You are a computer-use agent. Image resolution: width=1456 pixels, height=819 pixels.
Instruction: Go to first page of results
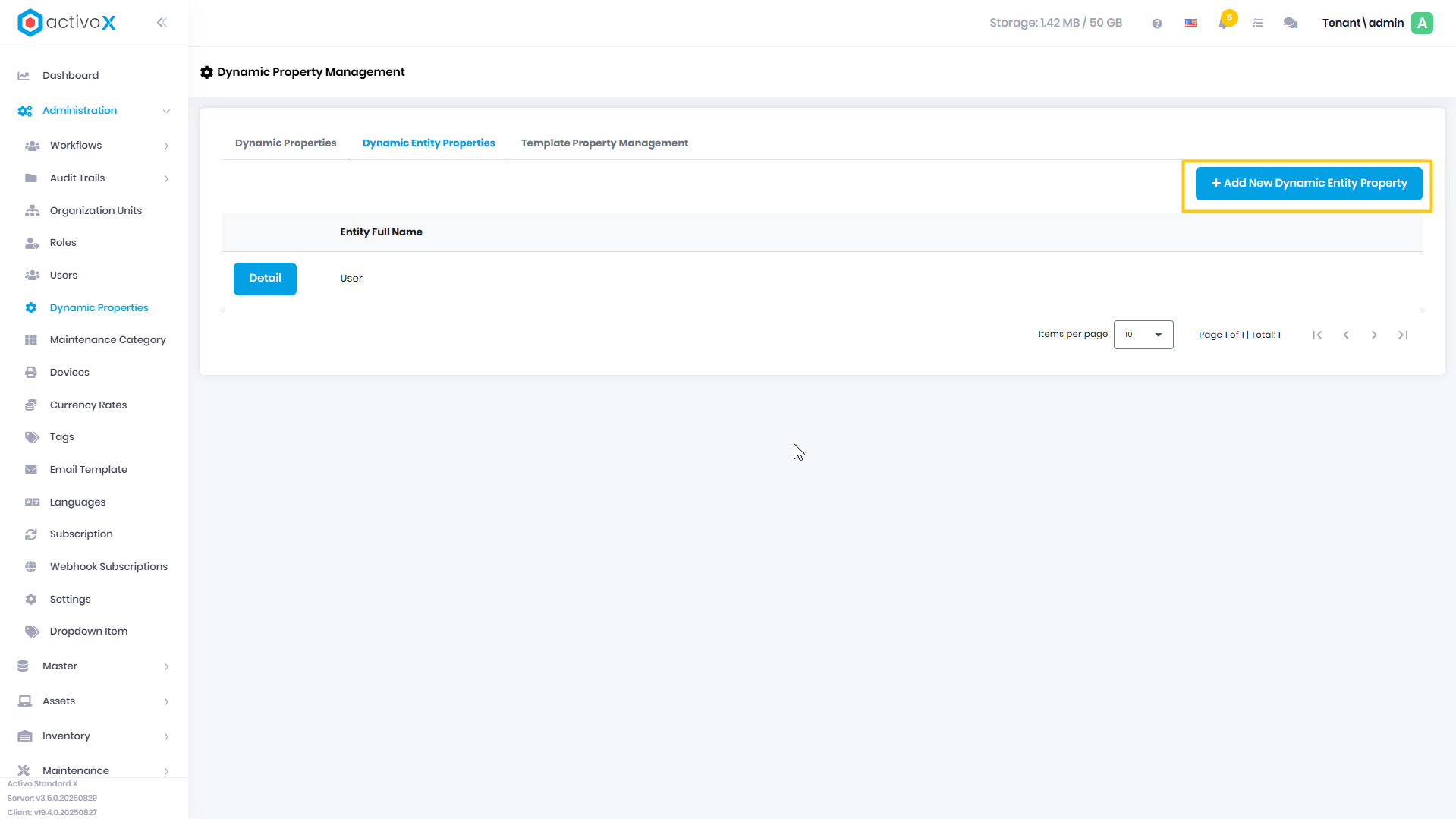[1317, 335]
